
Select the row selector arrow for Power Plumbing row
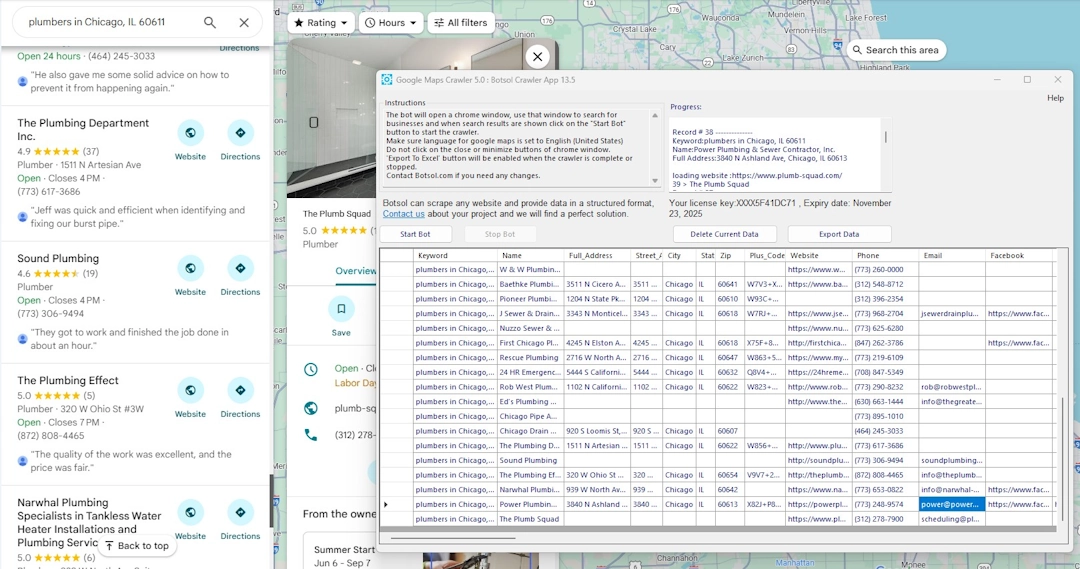coord(396,505)
